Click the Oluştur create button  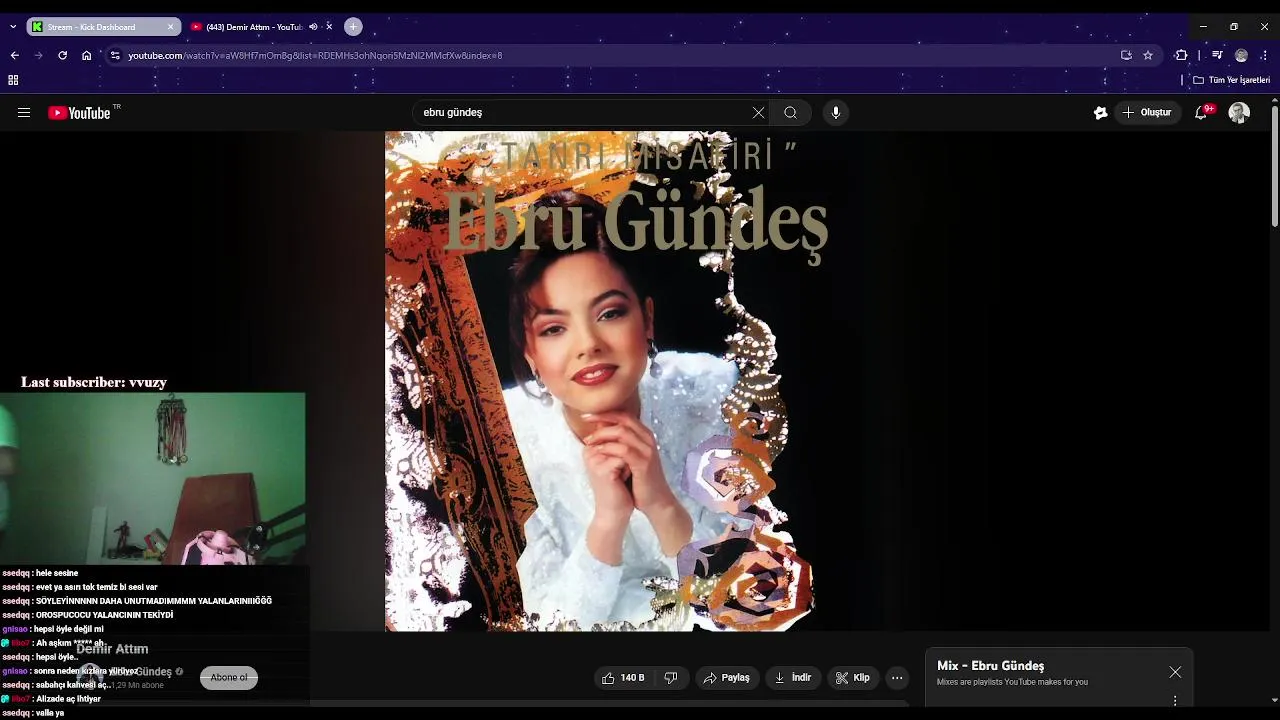pos(1146,113)
